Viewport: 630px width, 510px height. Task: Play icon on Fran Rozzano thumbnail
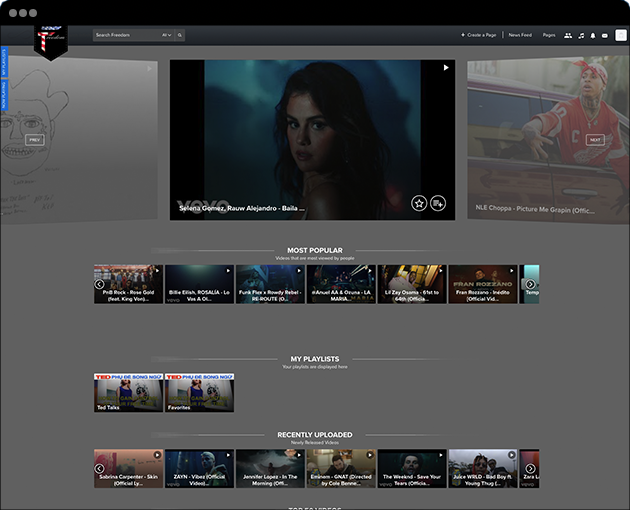[511, 270]
